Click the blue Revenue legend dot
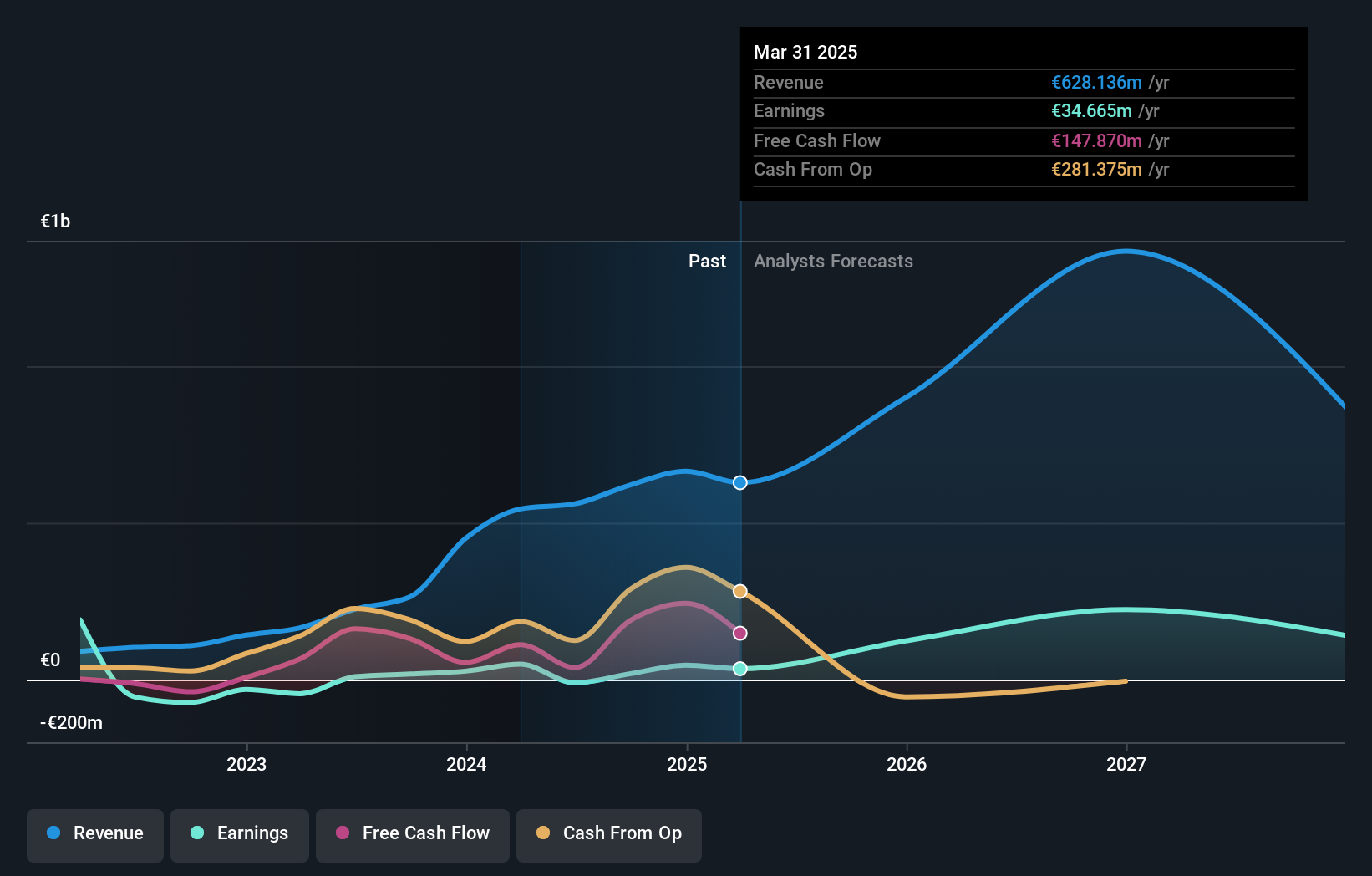The width and height of the screenshot is (1372, 876). (x=53, y=833)
